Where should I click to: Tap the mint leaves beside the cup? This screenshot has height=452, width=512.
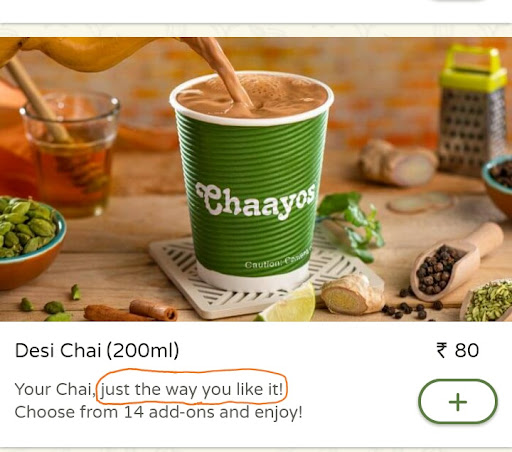[x=350, y=225]
